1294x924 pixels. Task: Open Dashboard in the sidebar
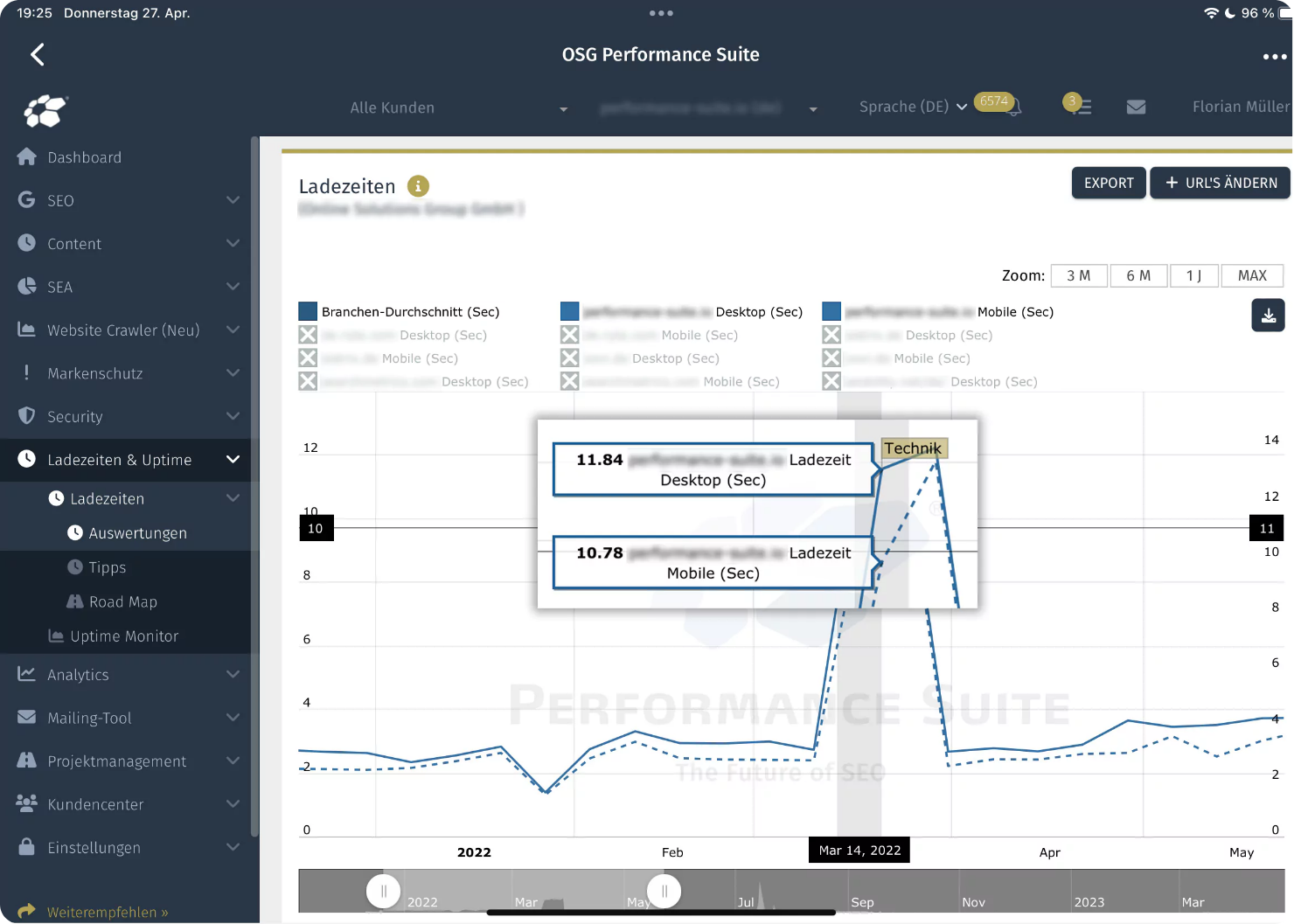pyautogui.click(x=84, y=157)
